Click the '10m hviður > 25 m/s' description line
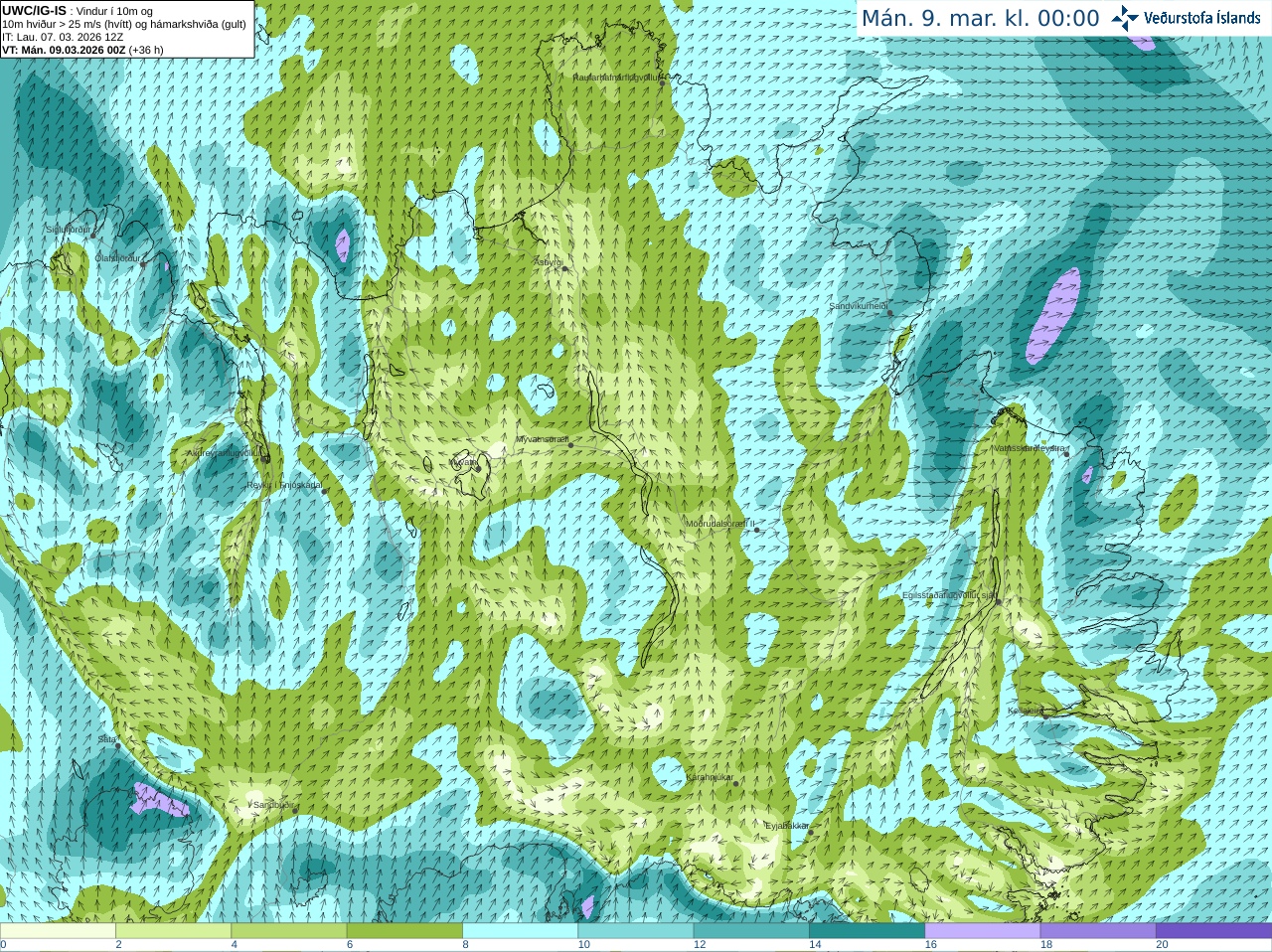1272x952 pixels. pyautogui.click(x=124, y=24)
